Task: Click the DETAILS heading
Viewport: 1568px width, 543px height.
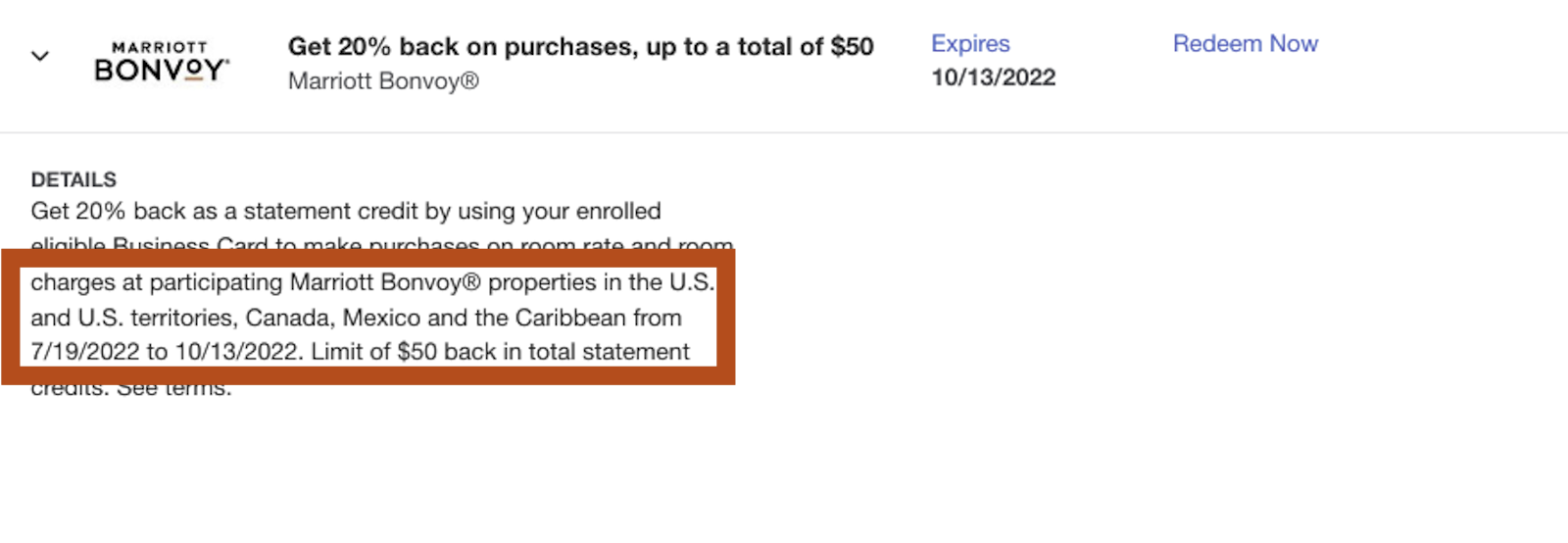Action: (73, 179)
